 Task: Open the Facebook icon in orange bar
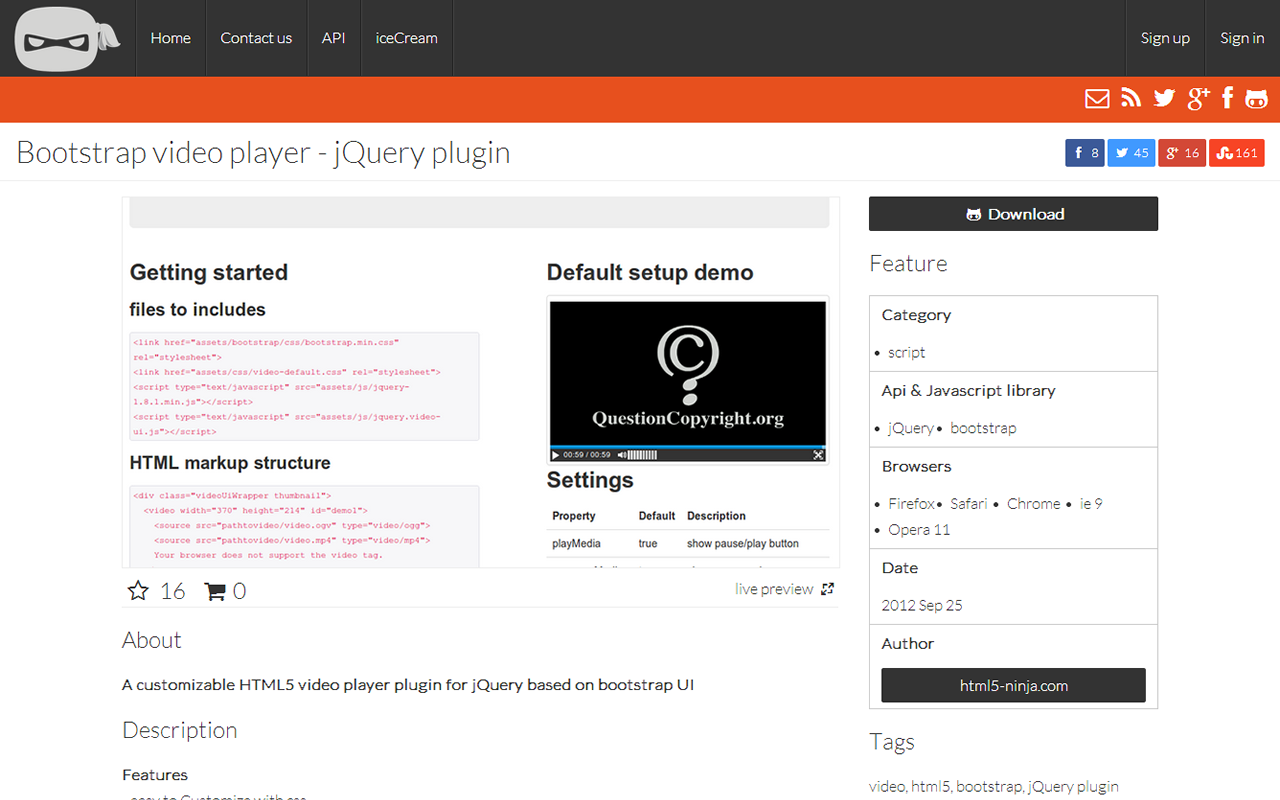[x=1227, y=98]
